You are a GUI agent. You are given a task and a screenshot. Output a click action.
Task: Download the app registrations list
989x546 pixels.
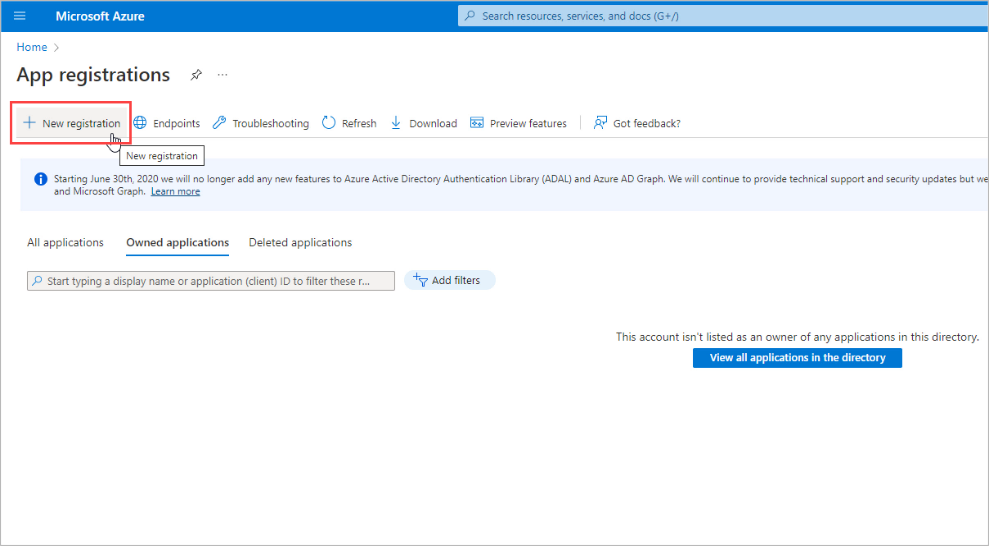point(423,123)
